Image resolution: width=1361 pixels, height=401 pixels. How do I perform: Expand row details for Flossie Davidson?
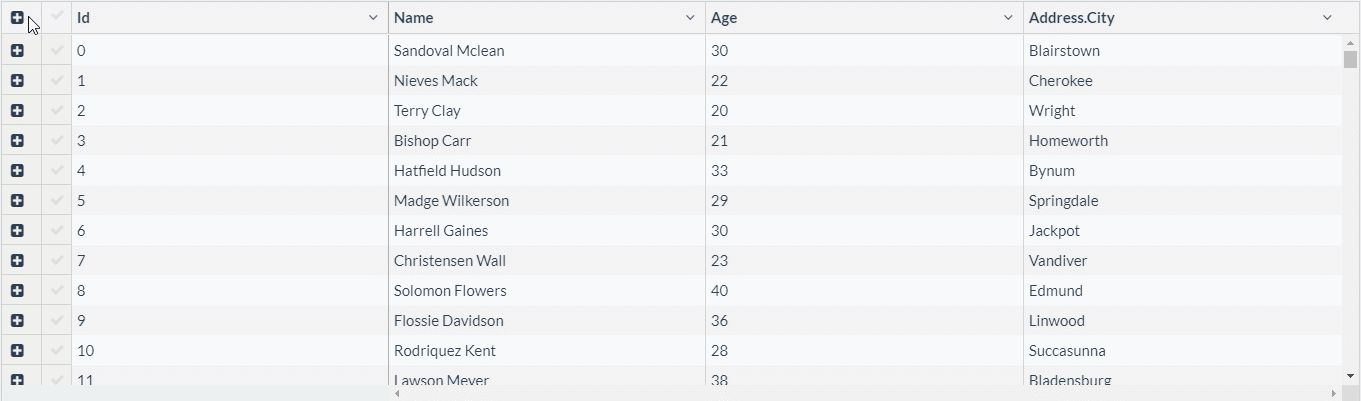[17, 321]
